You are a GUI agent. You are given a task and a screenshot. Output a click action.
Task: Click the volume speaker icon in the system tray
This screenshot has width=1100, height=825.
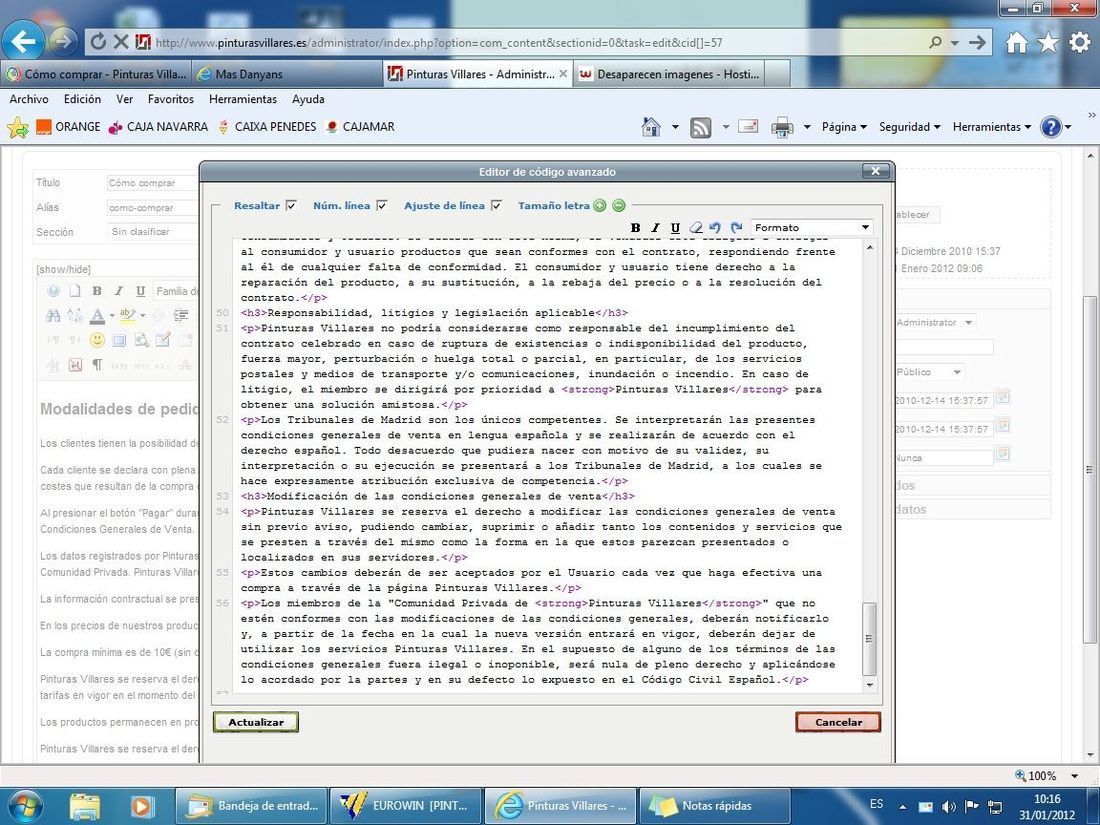pos(948,806)
